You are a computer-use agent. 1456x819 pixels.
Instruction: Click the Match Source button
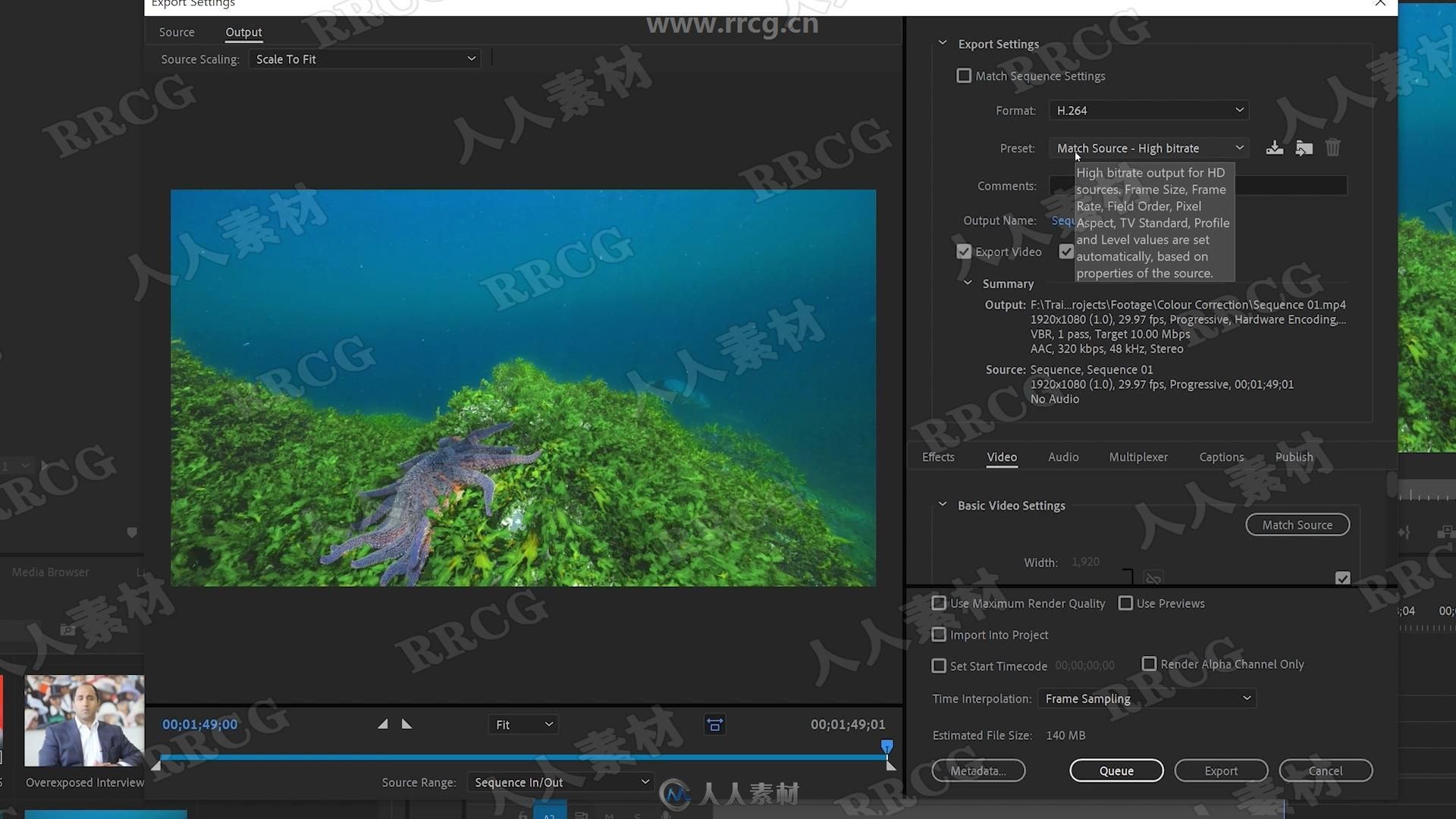(1297, 524)
